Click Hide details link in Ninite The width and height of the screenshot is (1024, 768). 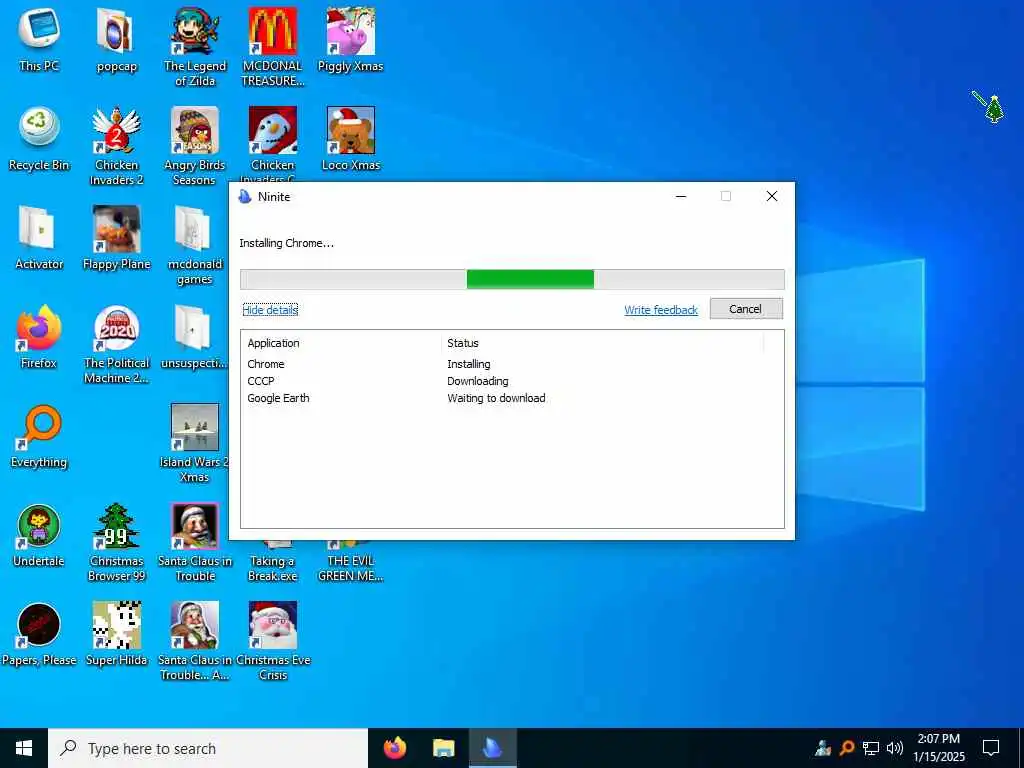[x=270, y=310]
